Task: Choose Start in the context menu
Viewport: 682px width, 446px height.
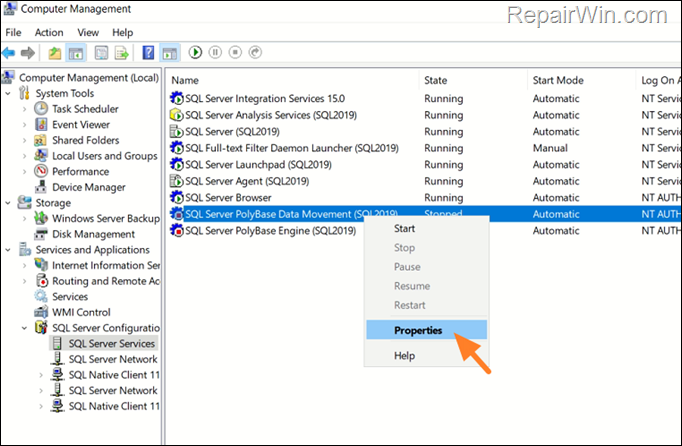Action: point(426,228)
